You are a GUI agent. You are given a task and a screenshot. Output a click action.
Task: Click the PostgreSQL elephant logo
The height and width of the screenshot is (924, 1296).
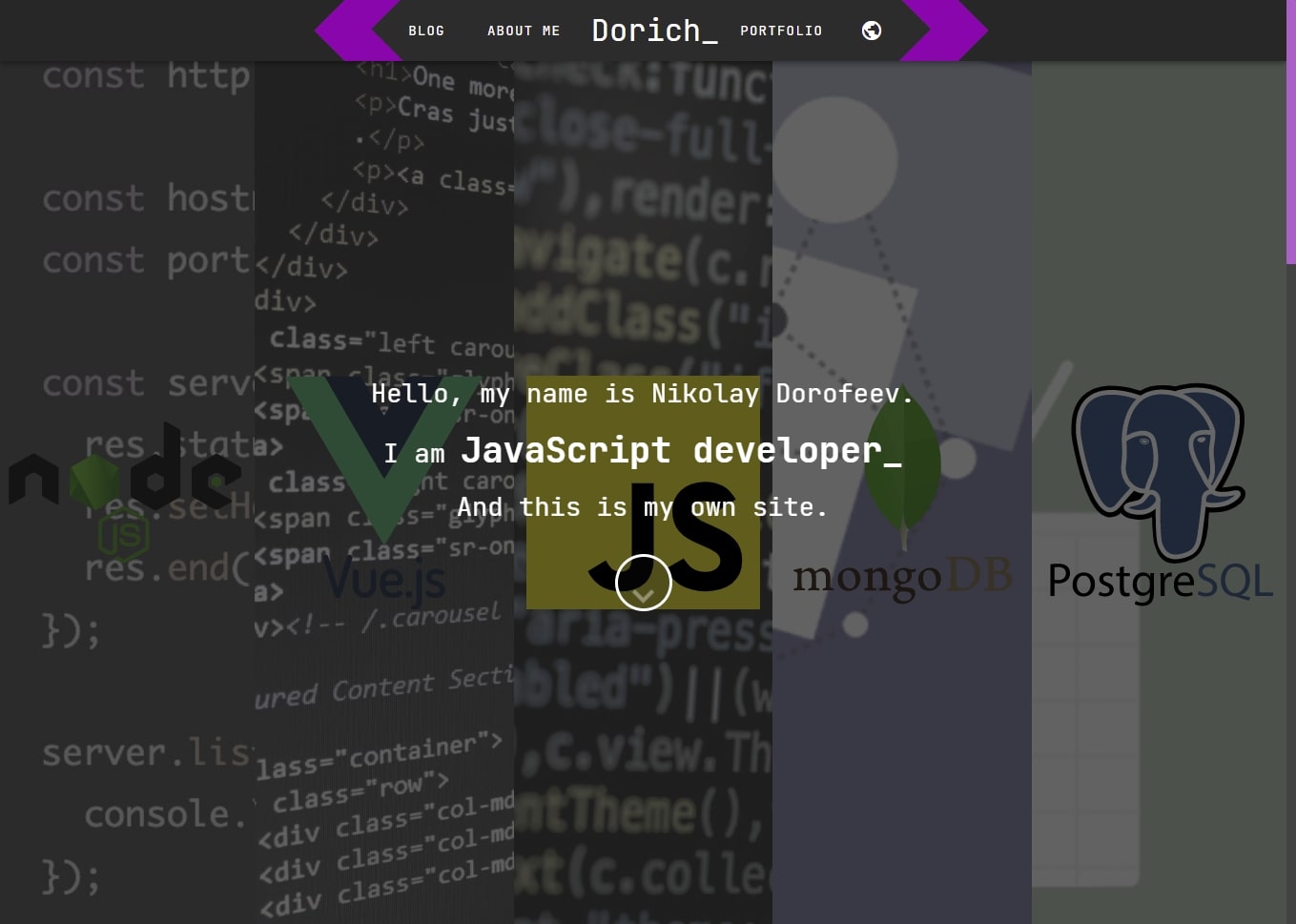[1158, 467]
